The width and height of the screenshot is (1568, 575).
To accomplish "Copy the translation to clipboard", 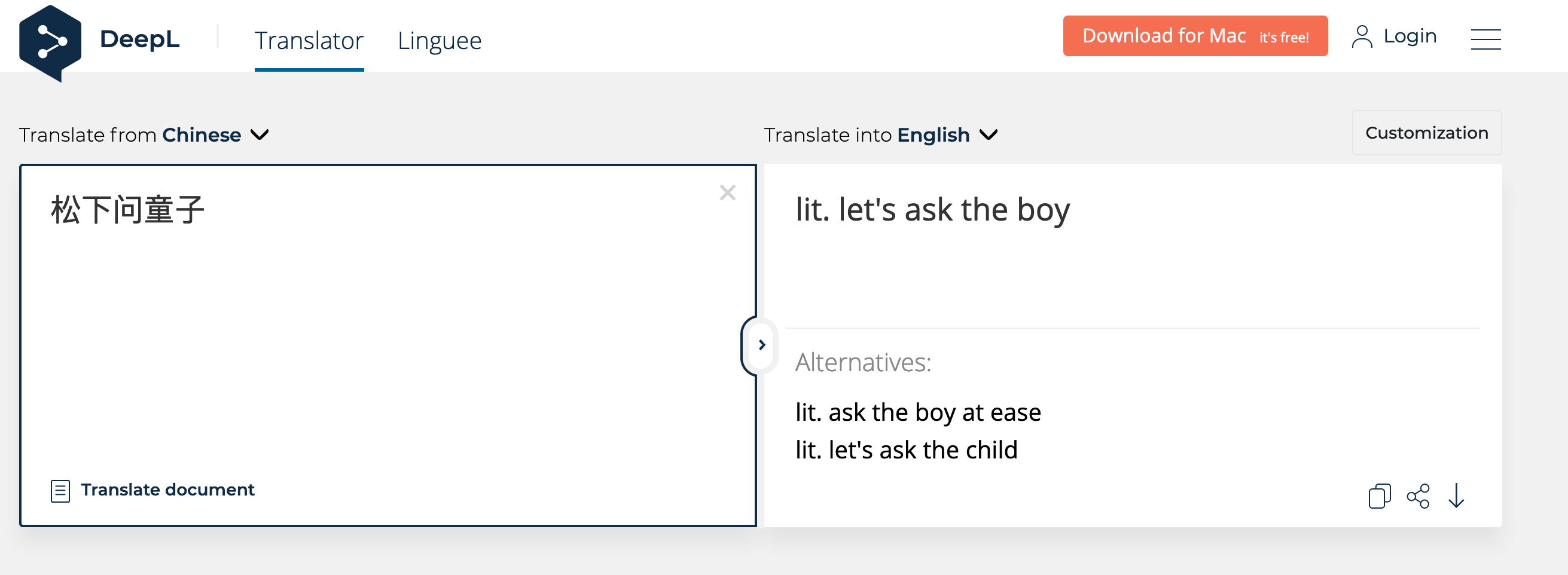I will click(x=1378, y=496).
